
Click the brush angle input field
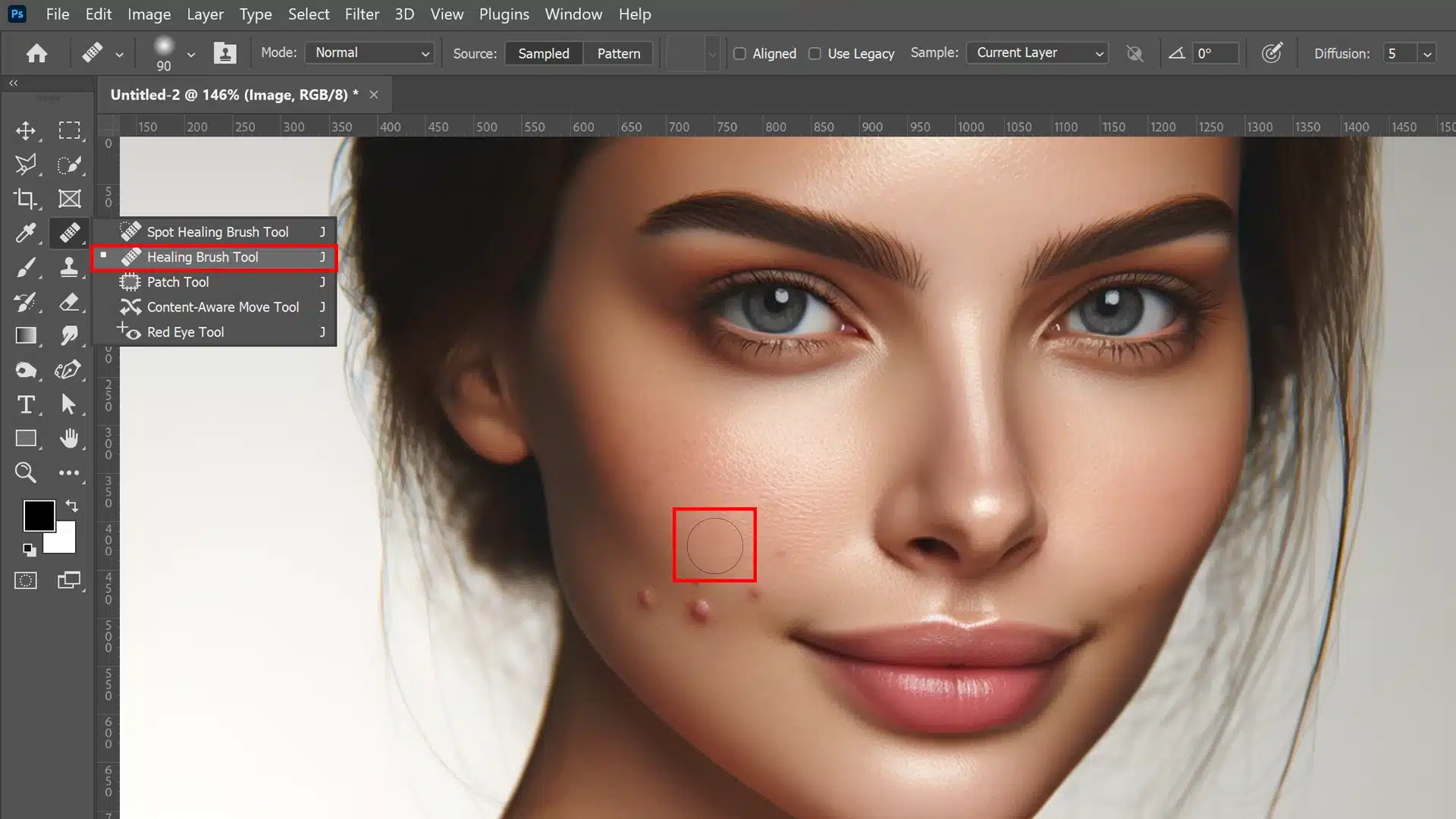click(1216, 53)
